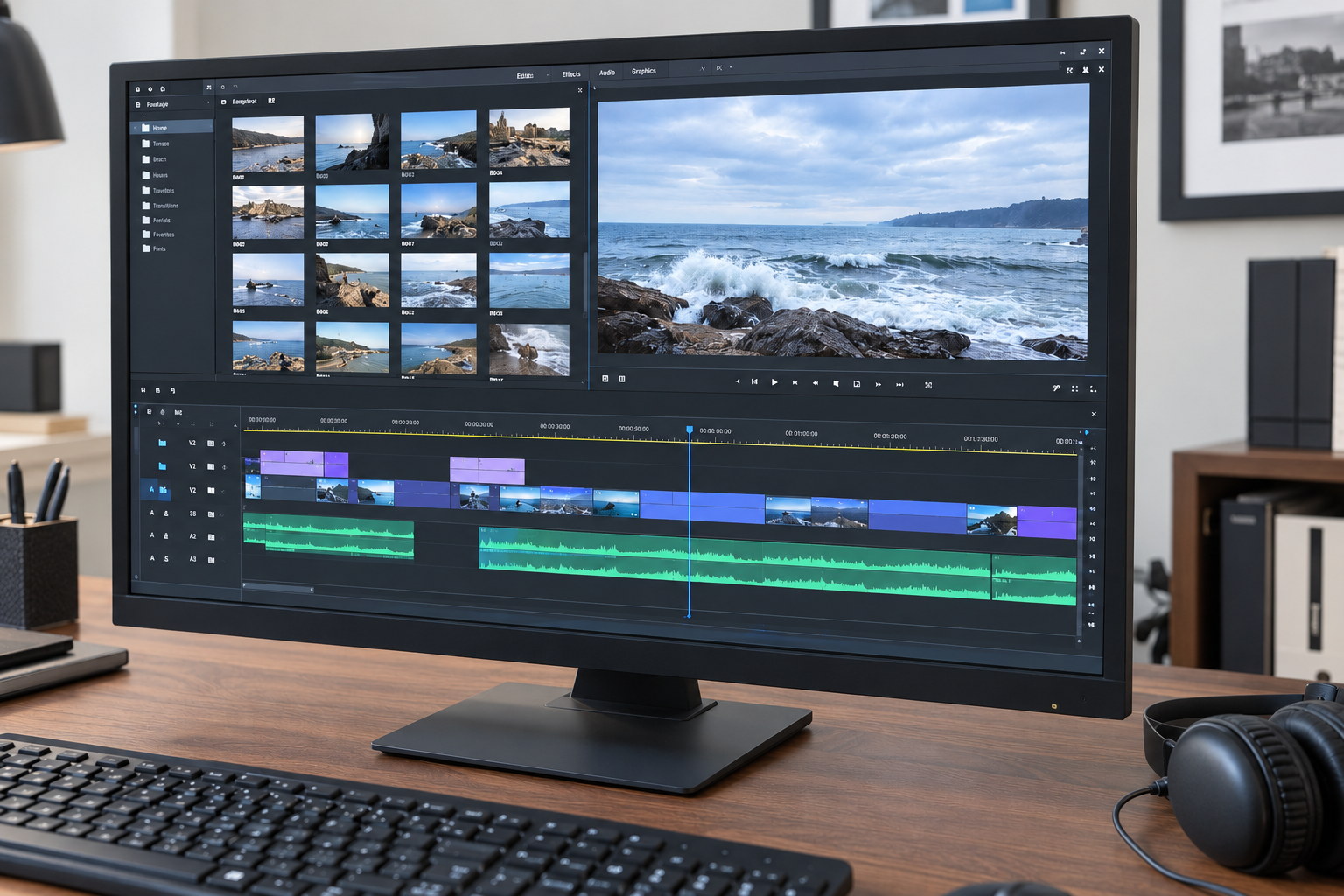Toggle the film icon on the A2 track
This screenshot has height=896, width=1344.
click(x=211, y=536)
